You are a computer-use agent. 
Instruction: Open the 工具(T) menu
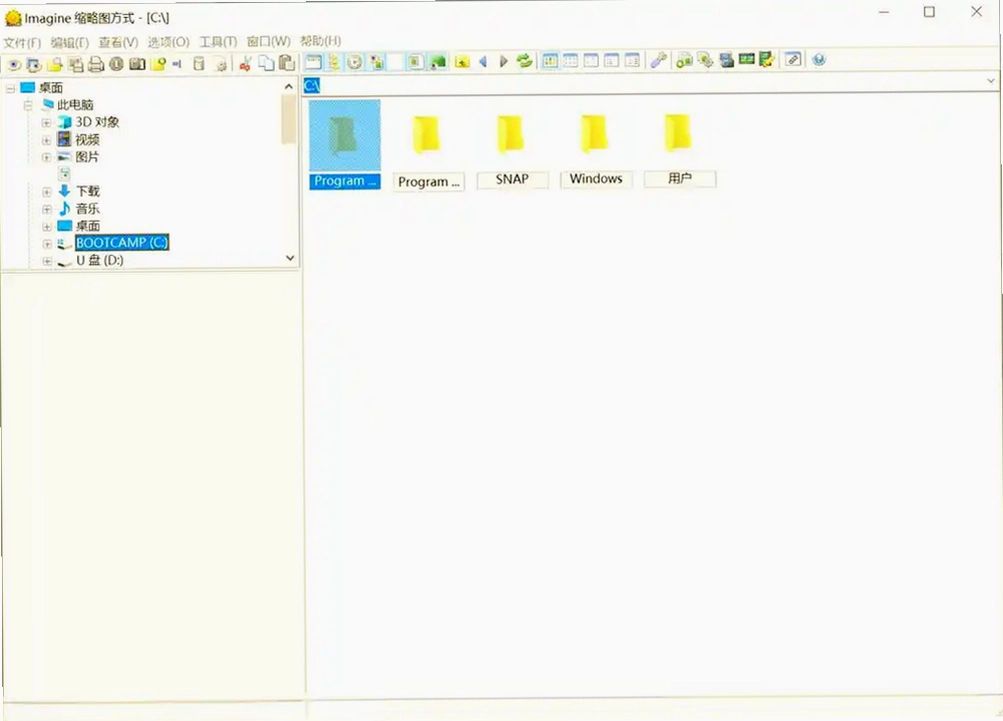(218, 42)
